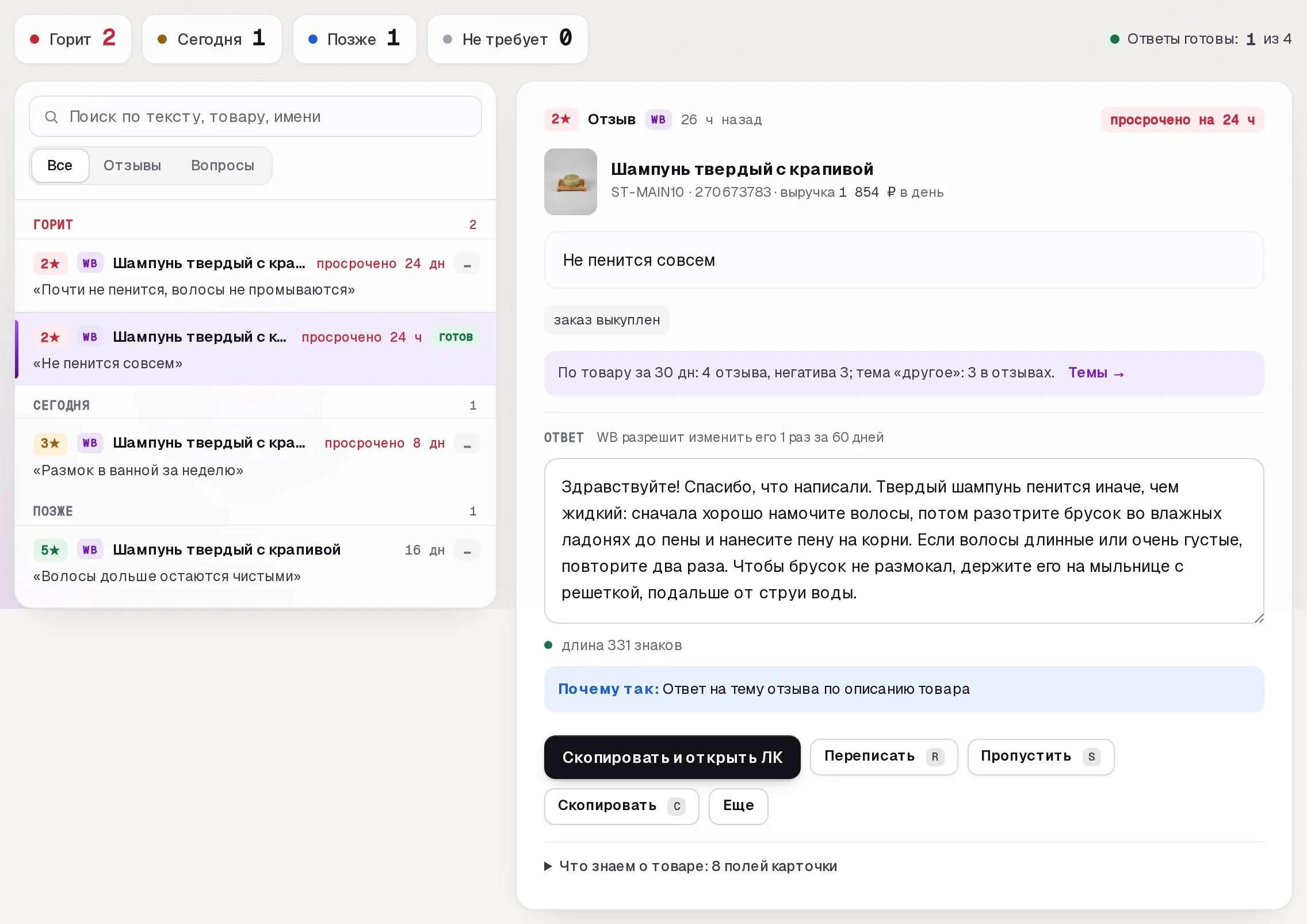Select the «Не пенится совсем» list row

tap(255, 349)
